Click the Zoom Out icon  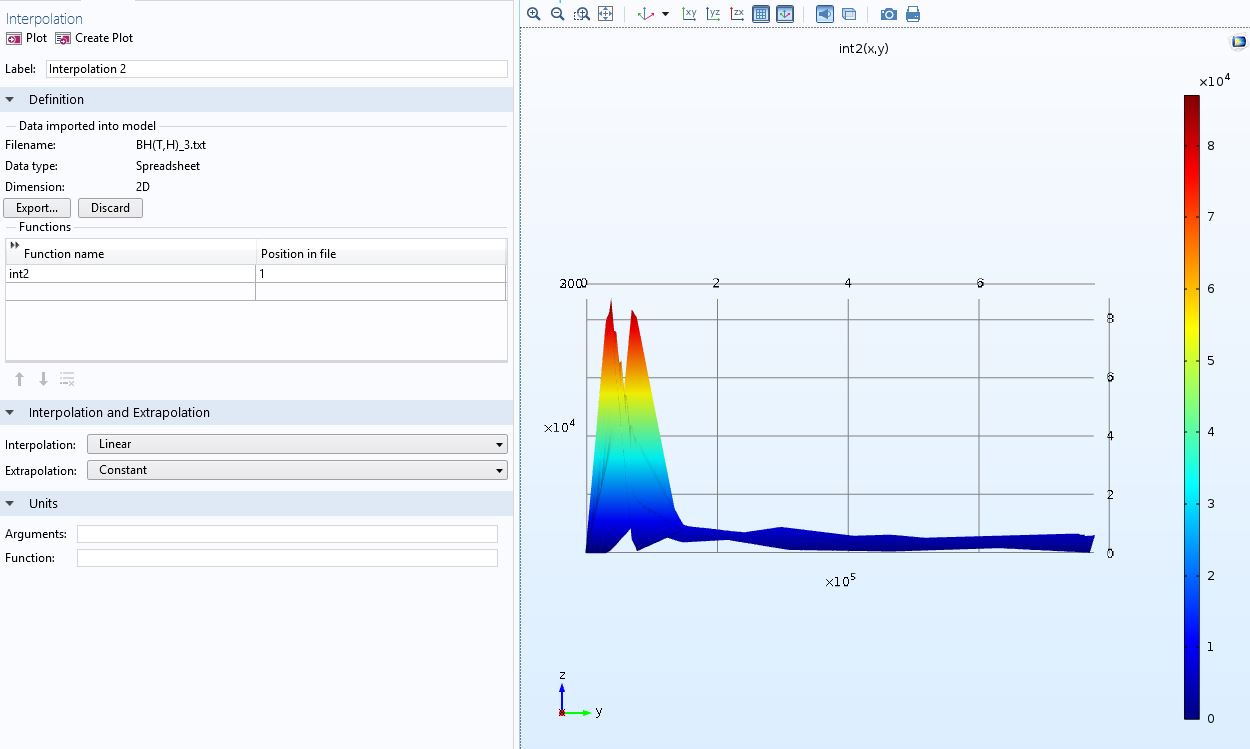[558, 14]
